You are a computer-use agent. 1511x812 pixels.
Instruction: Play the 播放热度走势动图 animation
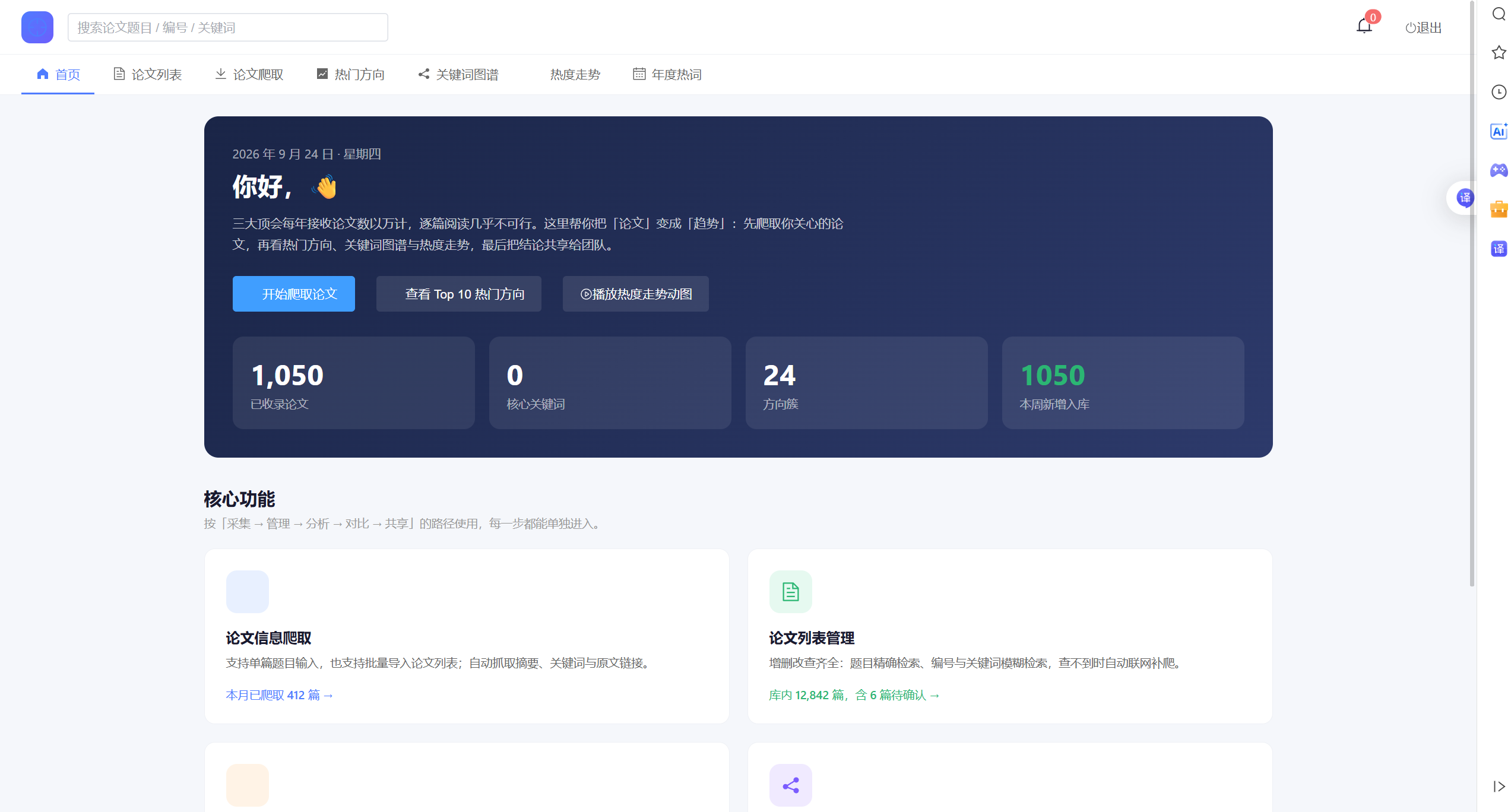click(x=636, y=294)
